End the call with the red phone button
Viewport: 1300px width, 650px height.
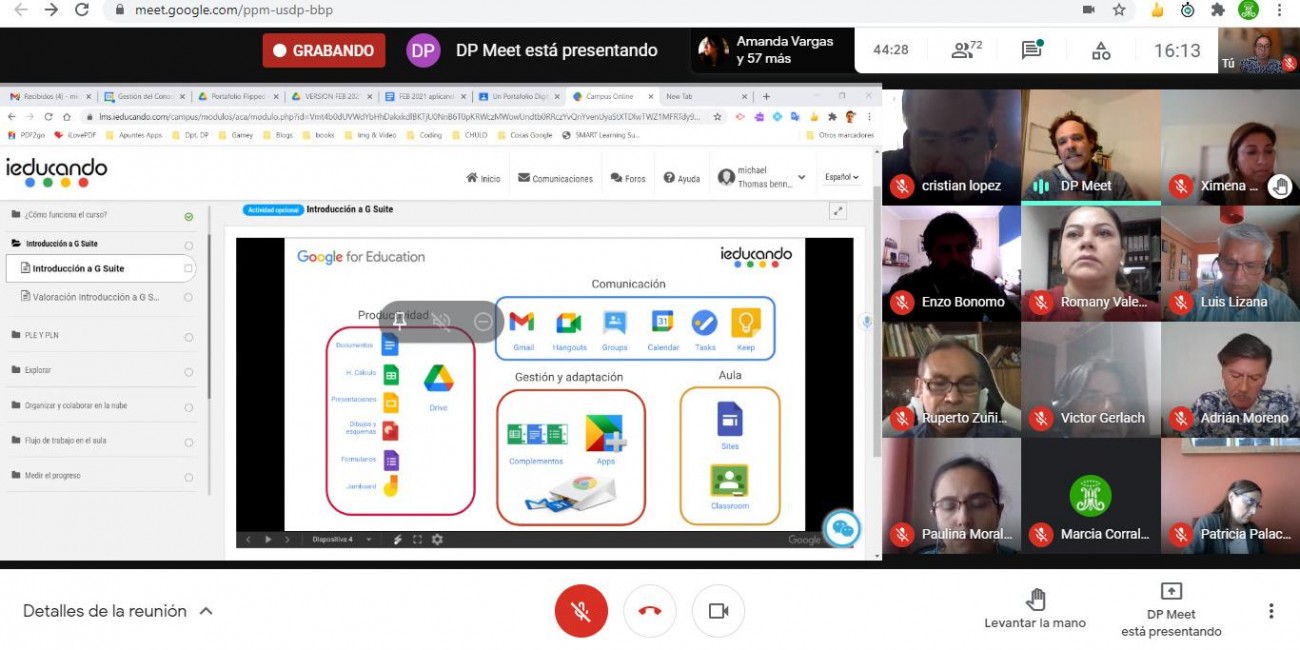pyautogui.click(x=650, y=611)
